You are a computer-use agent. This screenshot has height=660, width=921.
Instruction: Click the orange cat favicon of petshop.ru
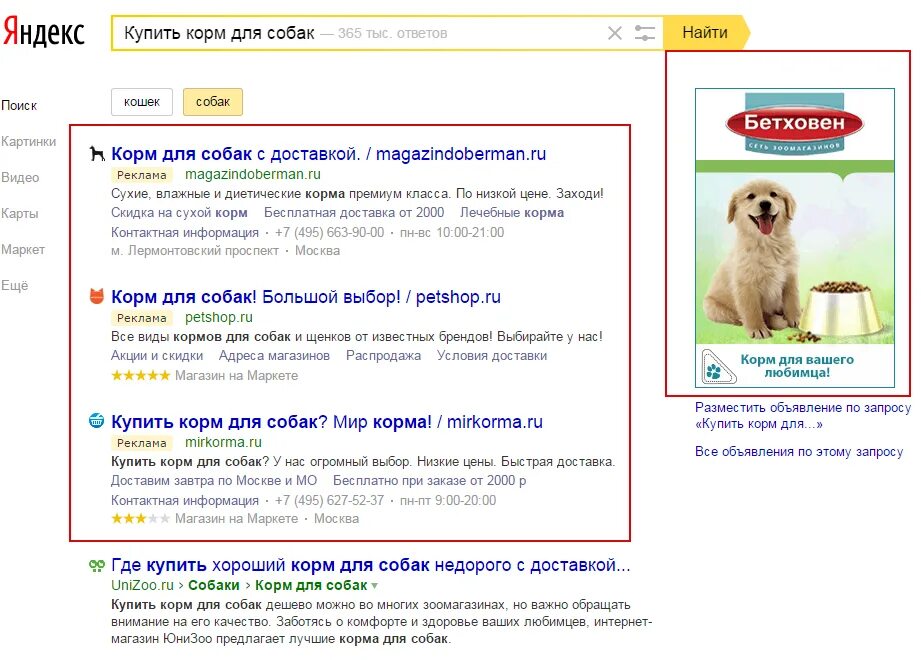click(96, 296)
